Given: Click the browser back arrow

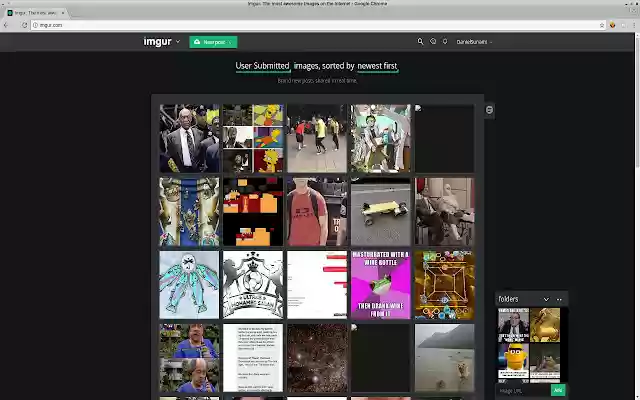Looking at the screenshot, I should tap(6, 25).
